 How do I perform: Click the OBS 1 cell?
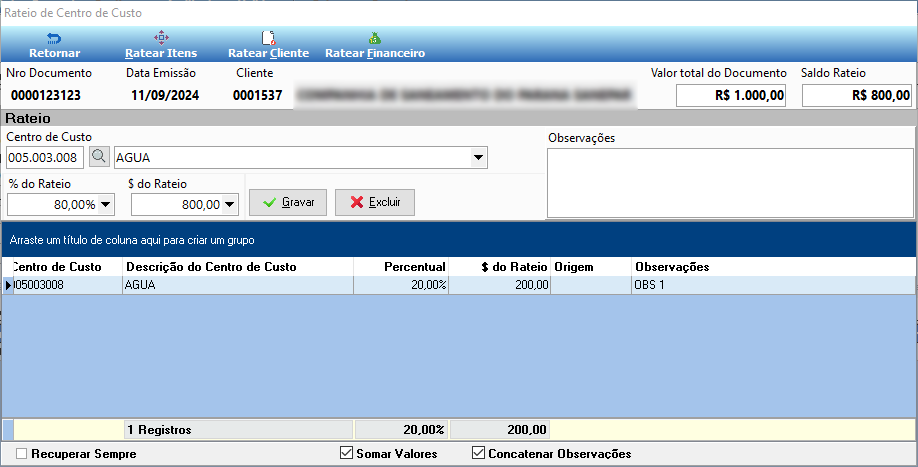[x=773, y=285]
